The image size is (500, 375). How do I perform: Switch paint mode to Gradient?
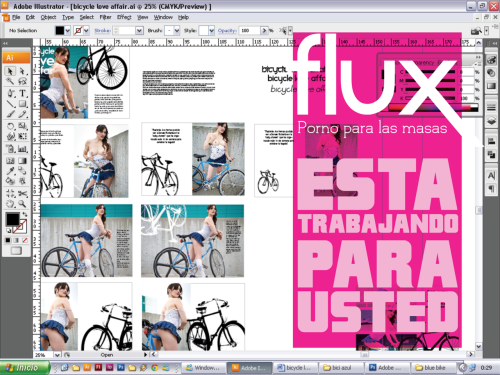pyautogui.click(x=16, y=240)
